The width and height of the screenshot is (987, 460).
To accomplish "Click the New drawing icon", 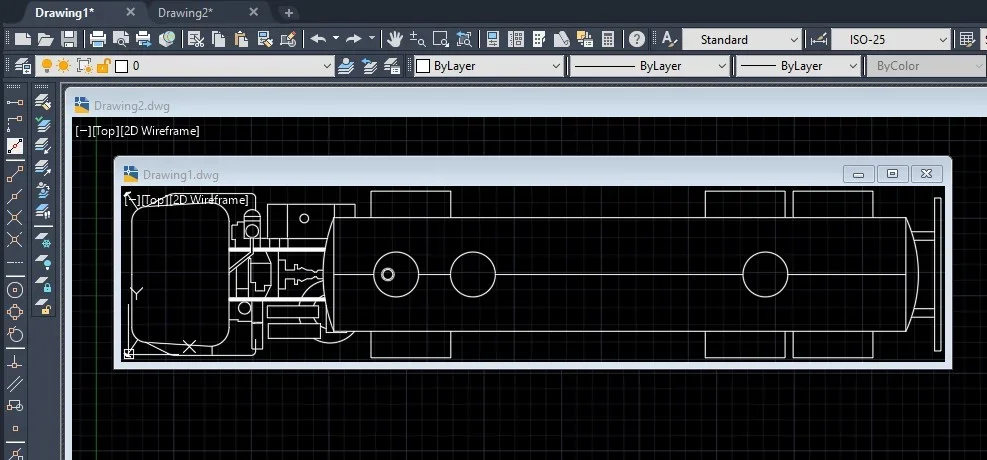I will (x=23, y=39).
